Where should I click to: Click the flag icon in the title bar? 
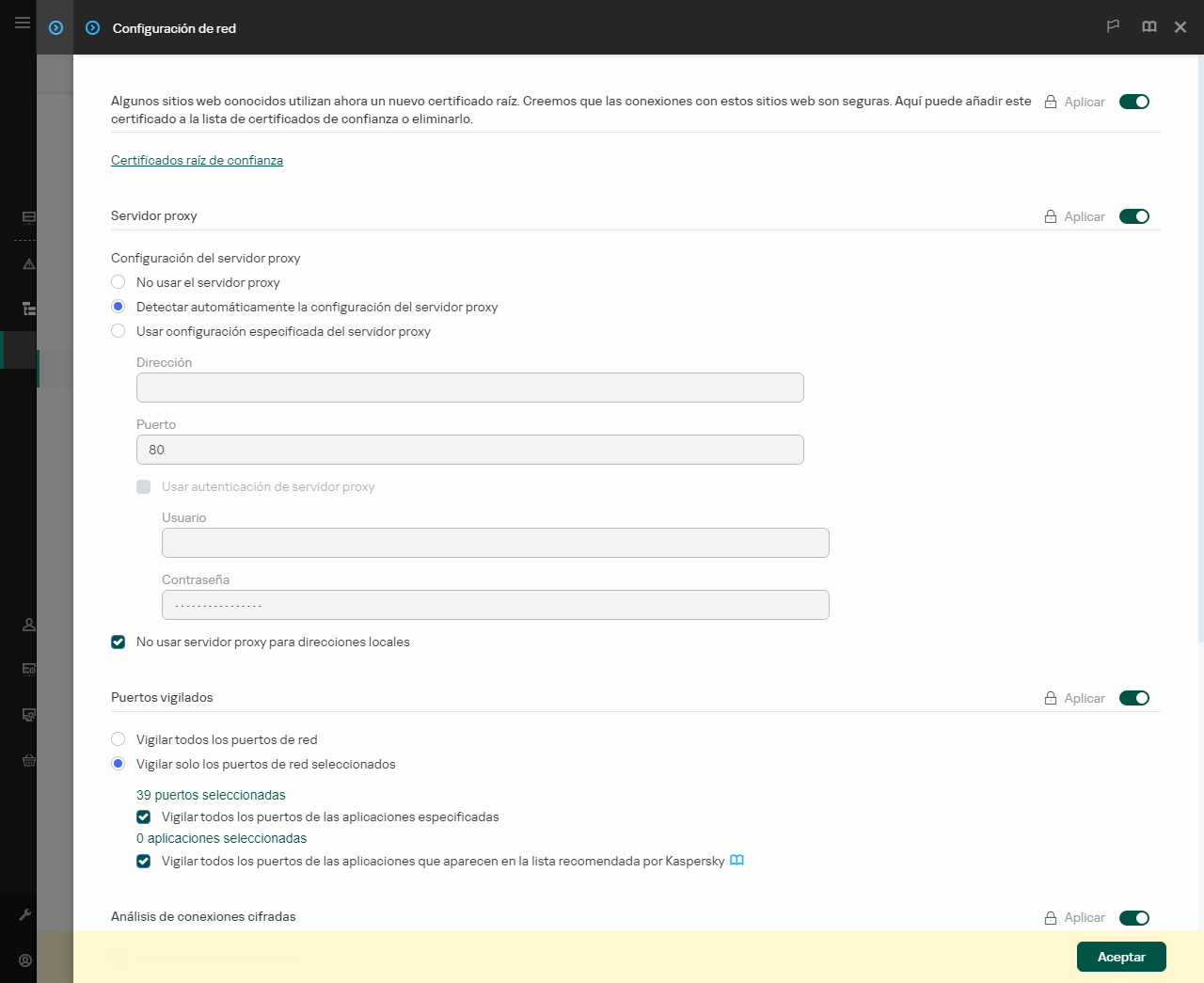1113,26
